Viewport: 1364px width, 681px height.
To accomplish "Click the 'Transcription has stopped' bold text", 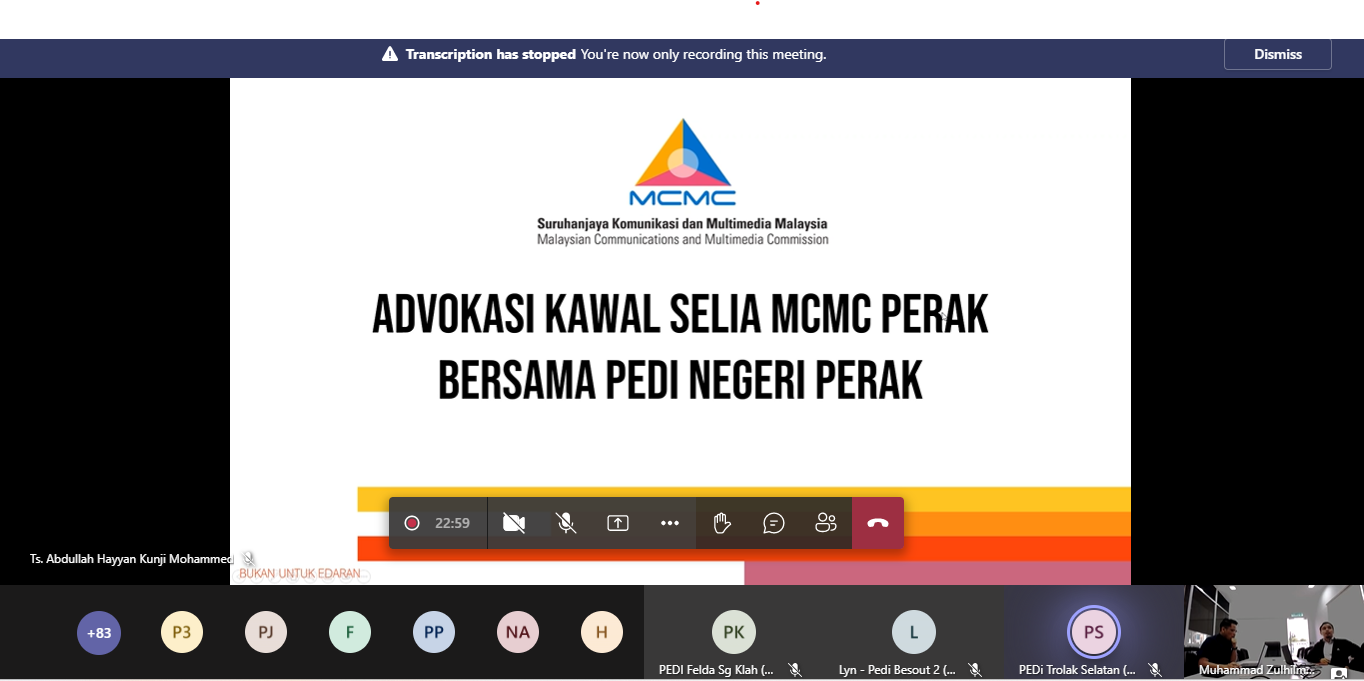I will (491, 55).
